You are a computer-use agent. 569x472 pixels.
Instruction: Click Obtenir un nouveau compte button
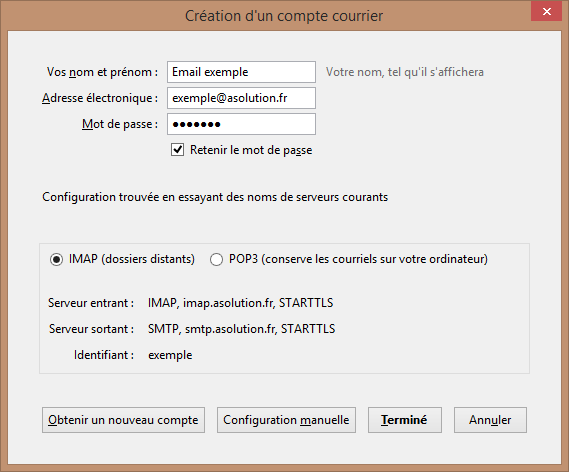[x=123, y=420]
